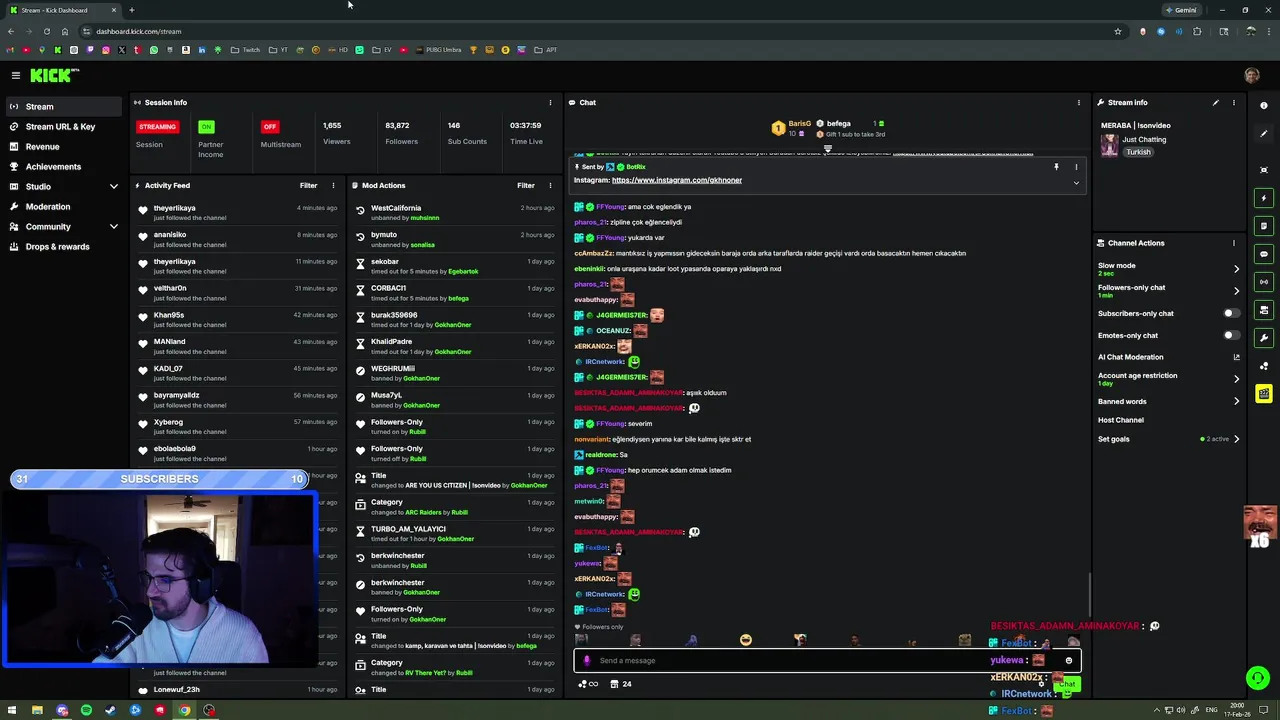Toggle Subscribers-only chat switch
Image resolution: width=1280 pixels, height=720 pixels.
(1231, 313)
